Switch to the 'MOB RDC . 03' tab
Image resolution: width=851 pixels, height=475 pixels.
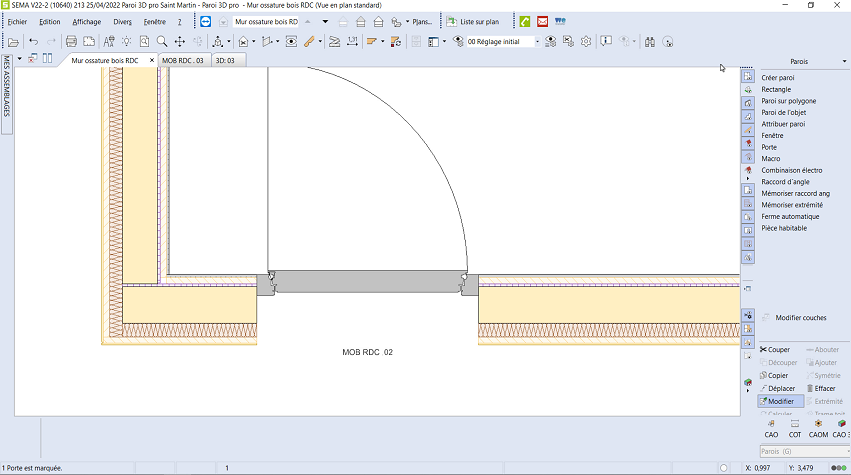(x=183, y=61)
